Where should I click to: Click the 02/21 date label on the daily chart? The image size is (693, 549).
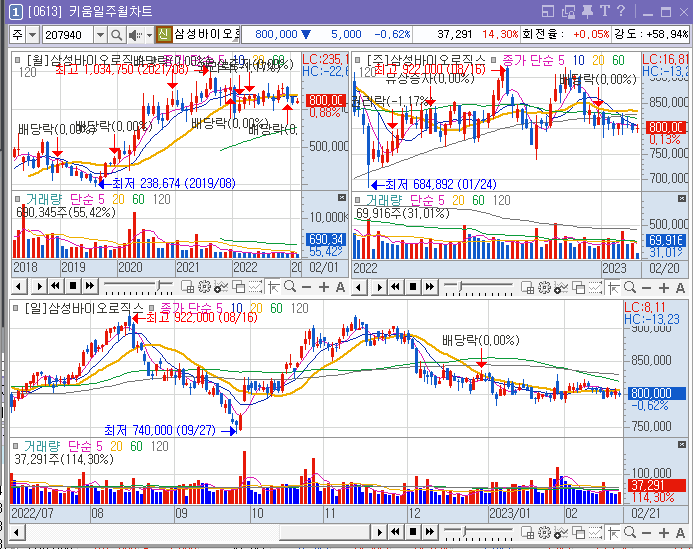645,513
